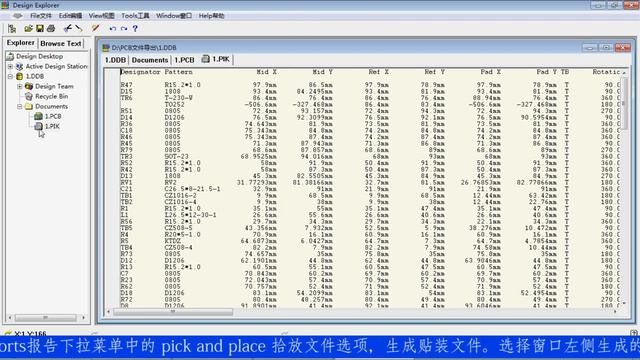Restore down the 1.DDB document window
Screen dimensions: 640x360
click(x=606, y=47)
